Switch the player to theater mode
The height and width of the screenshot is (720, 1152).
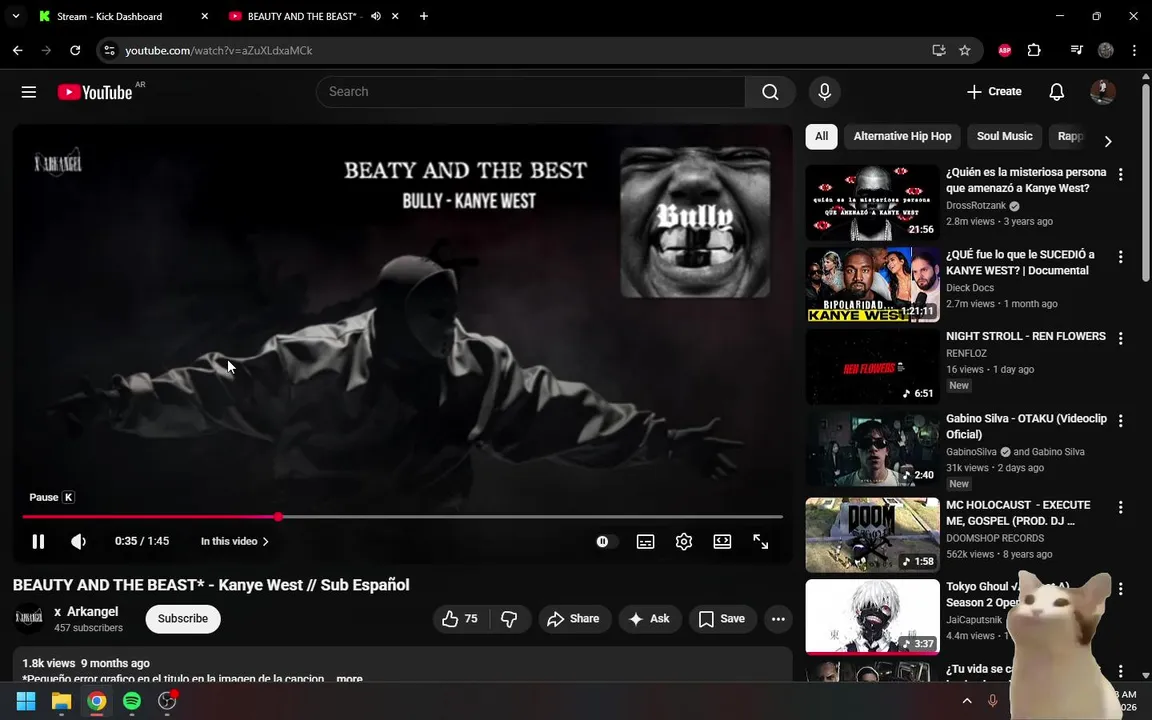pos(722,541)
